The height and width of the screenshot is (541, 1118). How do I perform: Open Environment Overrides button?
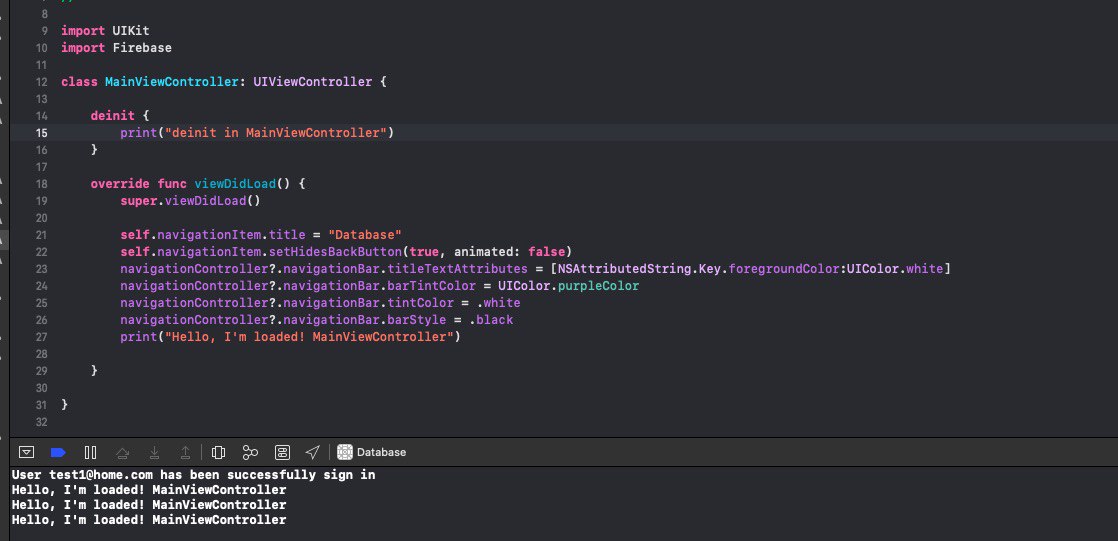[x=282, y=452]
